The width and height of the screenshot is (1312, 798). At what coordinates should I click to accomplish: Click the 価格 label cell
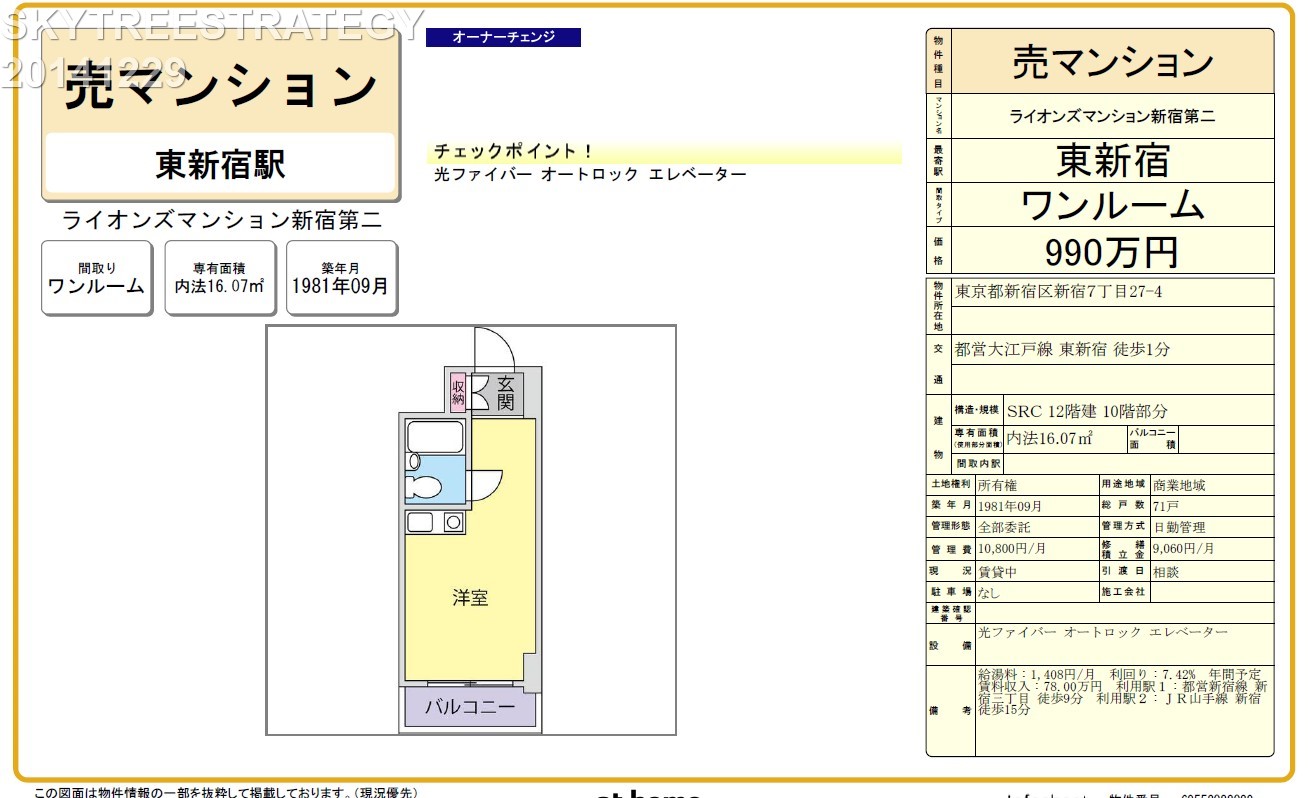point(938,250)
